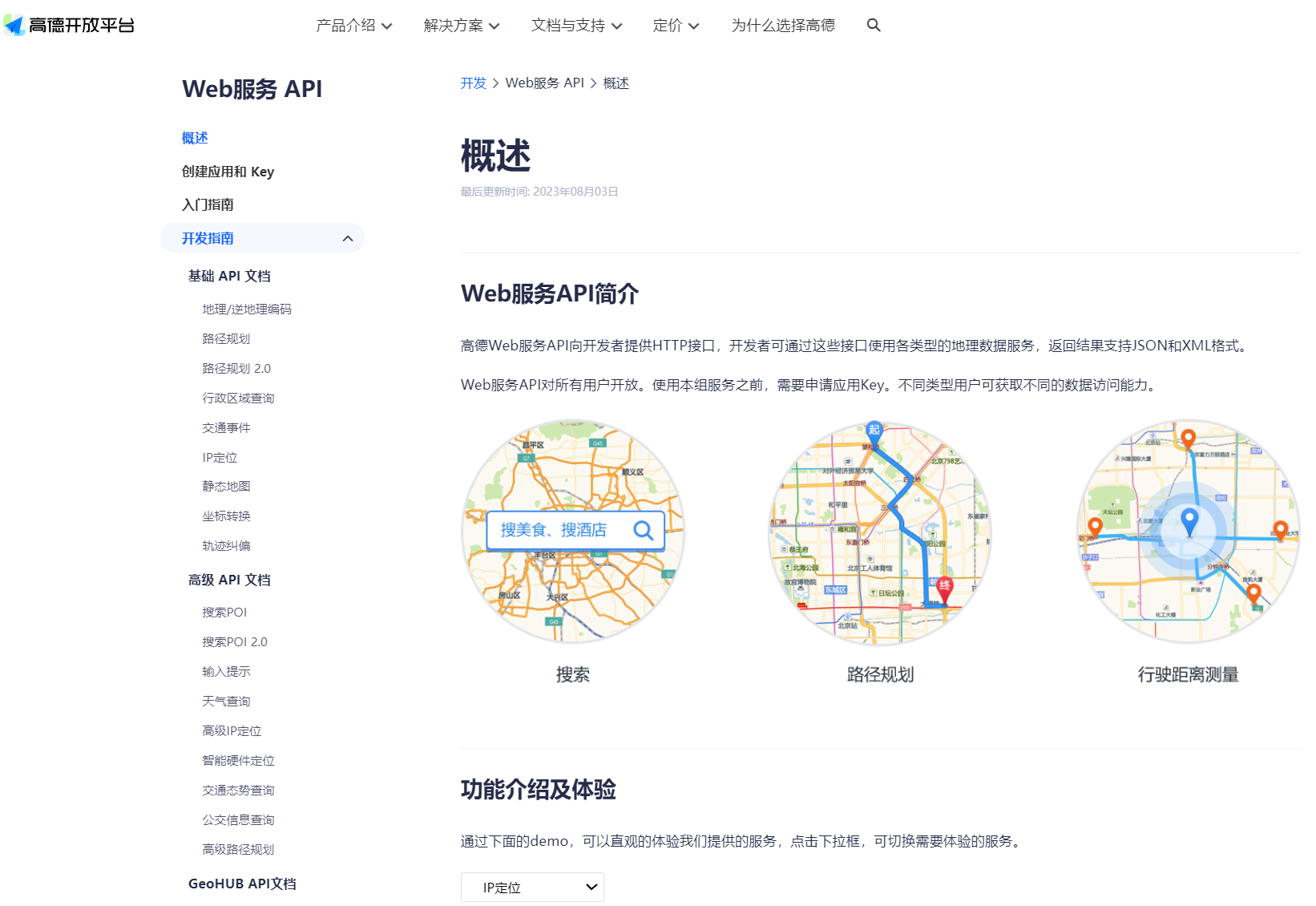This screenshot has width=1316, height=906.
Task: Open 天气查询 doc link
Action: coord(226,701)
